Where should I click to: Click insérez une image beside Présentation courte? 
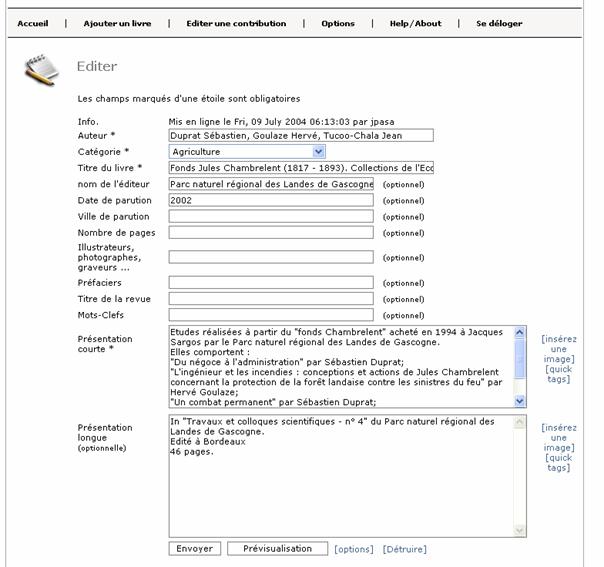coord(559,349)
